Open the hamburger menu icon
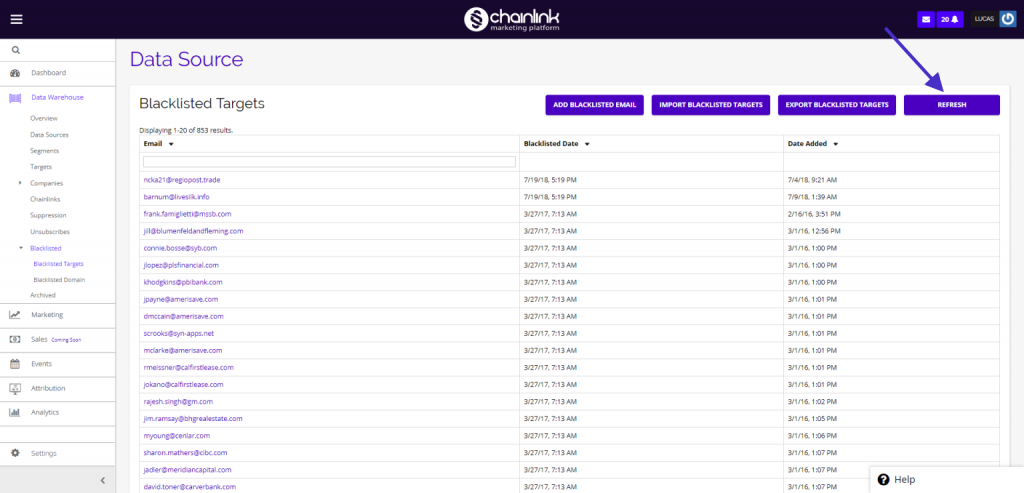1024x493 pixels. click(x=16, y=19)
